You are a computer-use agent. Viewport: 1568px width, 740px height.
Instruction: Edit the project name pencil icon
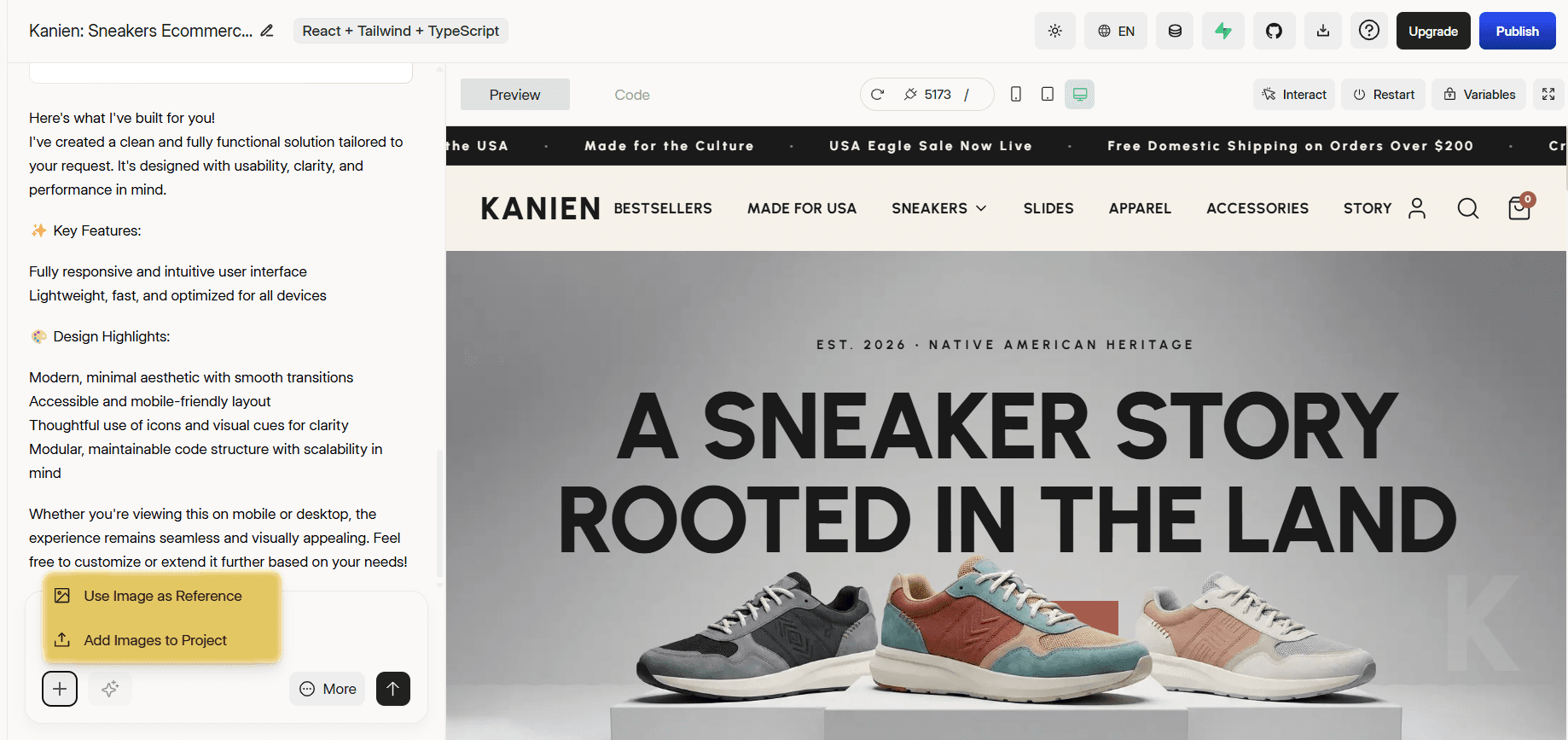267,31
